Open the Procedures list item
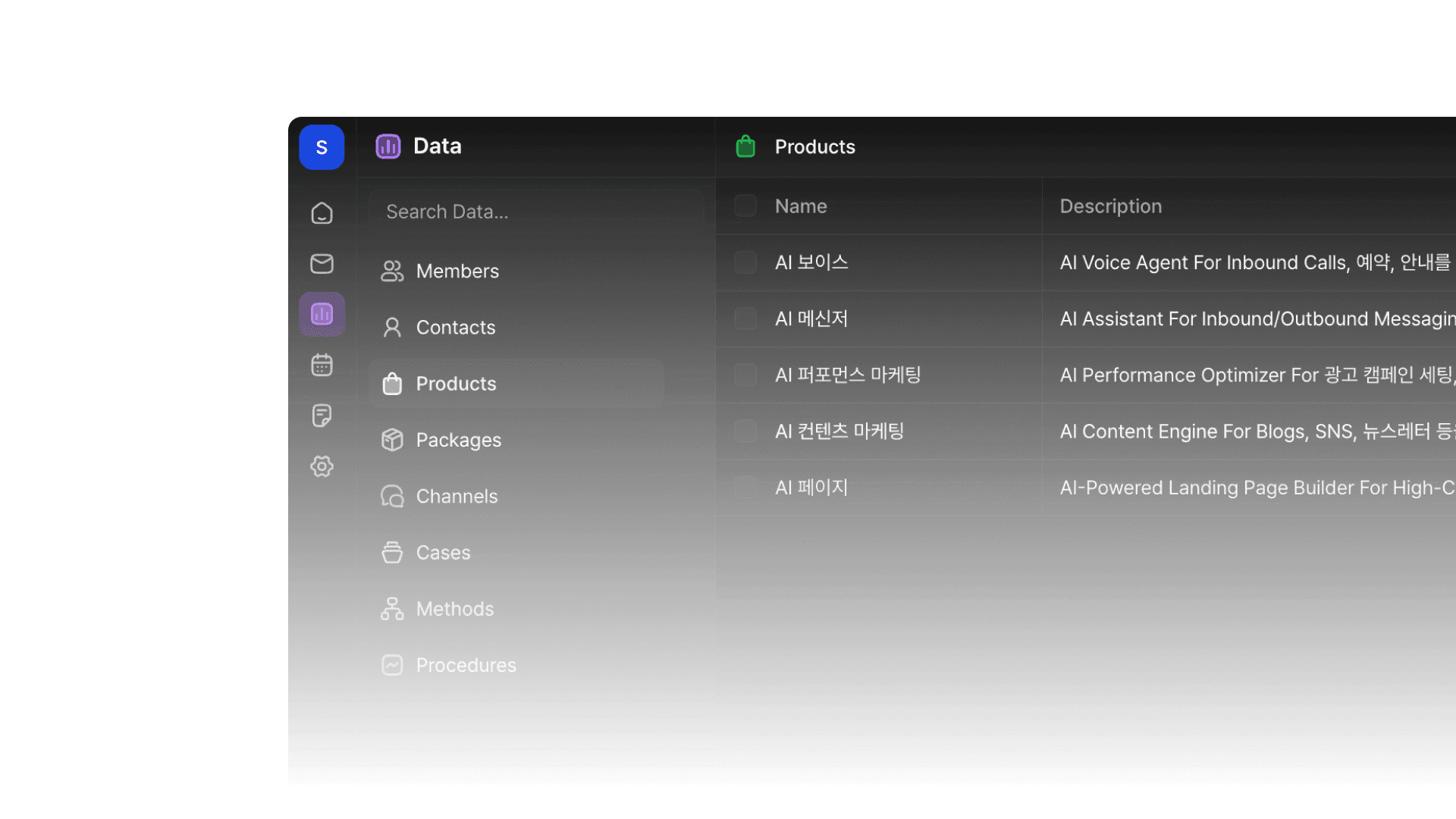 pyautogui.click(x=466, y=665)
